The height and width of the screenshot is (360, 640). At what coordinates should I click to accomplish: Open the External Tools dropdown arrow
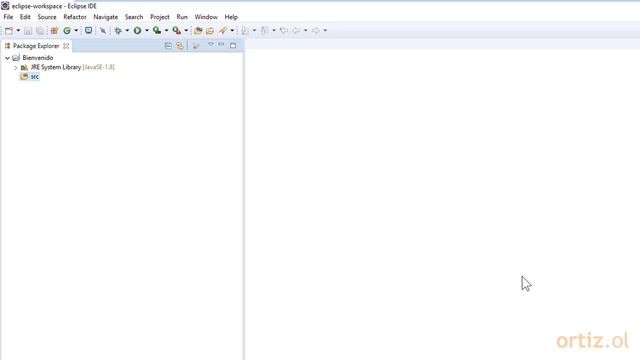click(186, 31)
